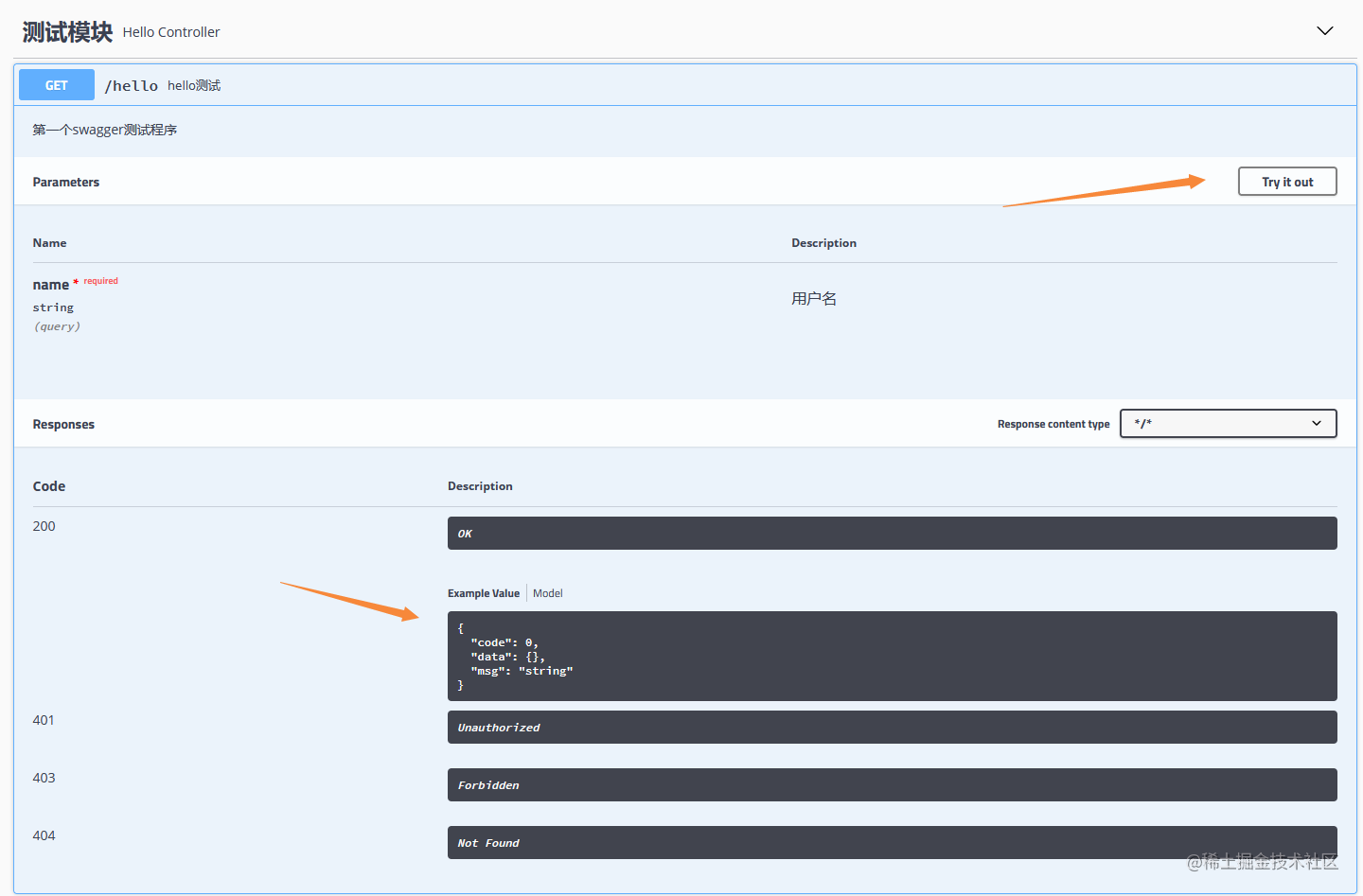Screen dimensions: 1363x896
Task: Click the 测试模块 tag heading
Action: (67, 32)
